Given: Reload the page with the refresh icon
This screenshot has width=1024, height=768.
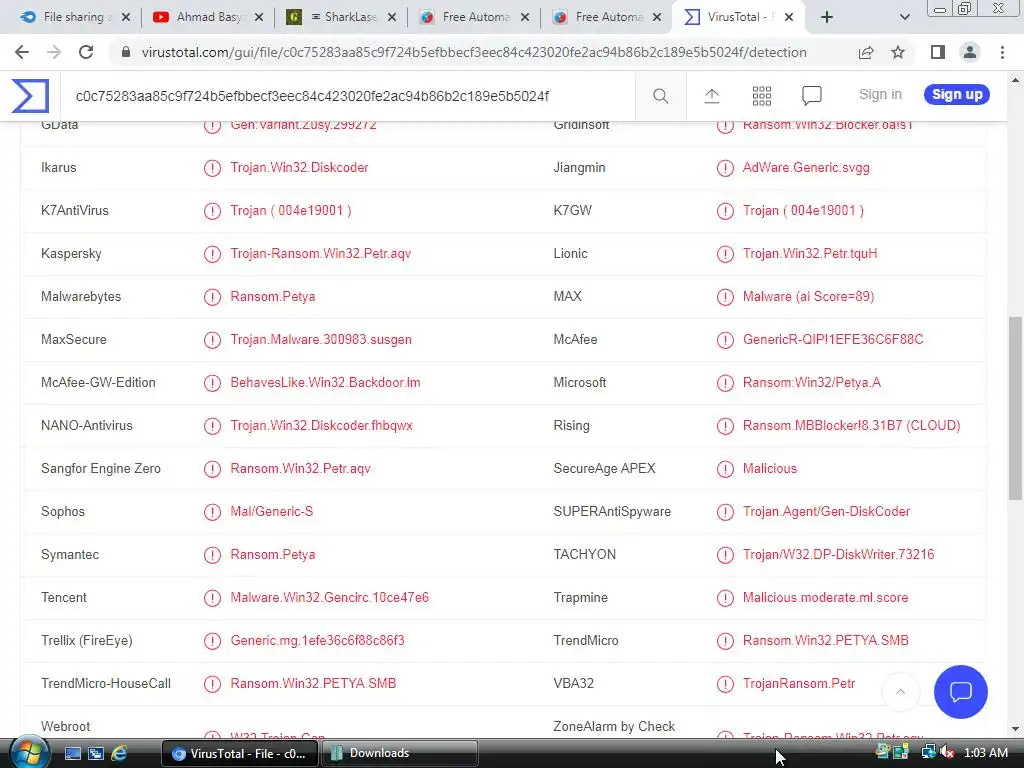Looking at the screenshot, I should (x=86, y=52).
